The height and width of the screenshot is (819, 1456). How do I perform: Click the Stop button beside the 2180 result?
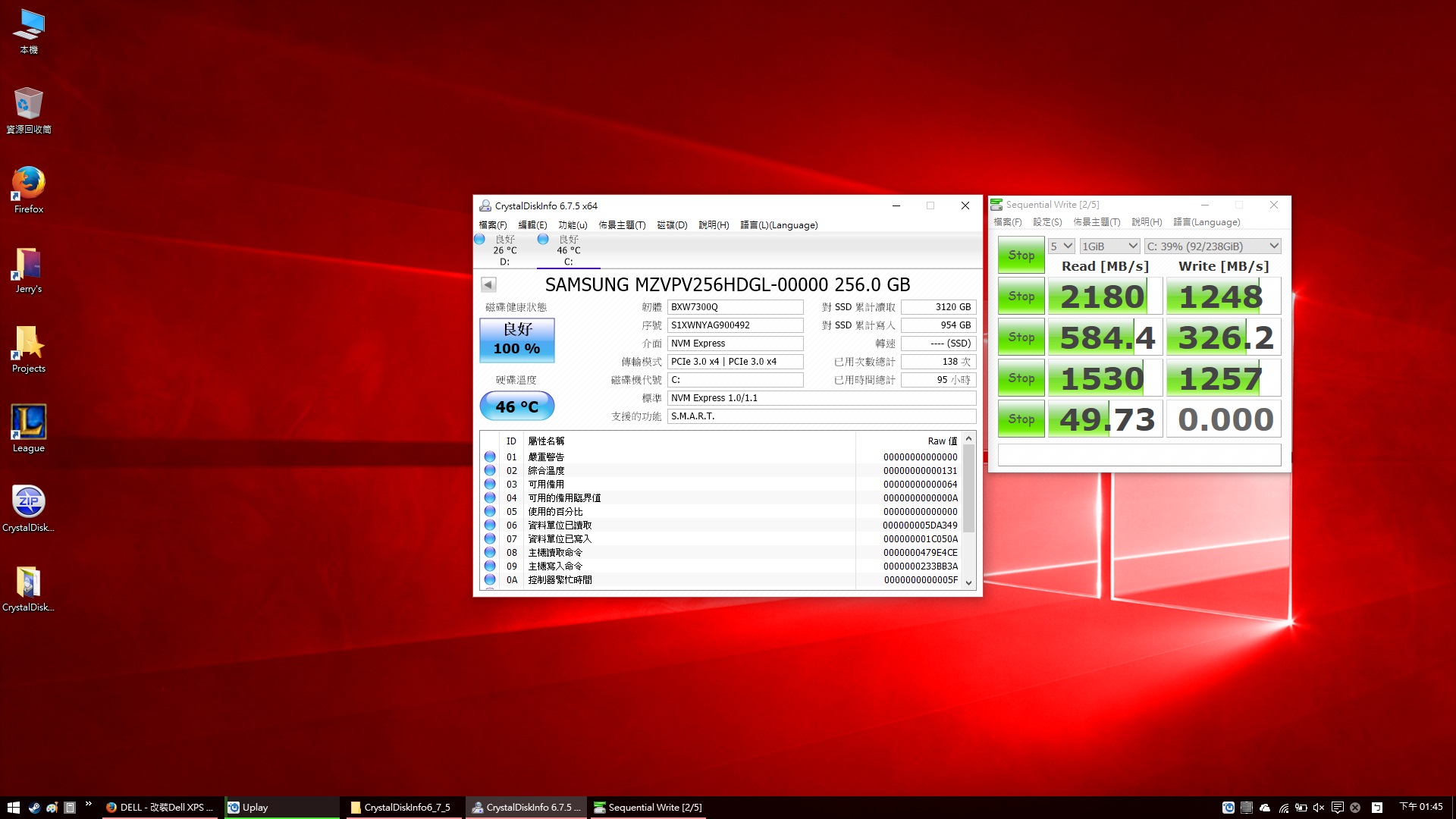(x=1021, y=297)
